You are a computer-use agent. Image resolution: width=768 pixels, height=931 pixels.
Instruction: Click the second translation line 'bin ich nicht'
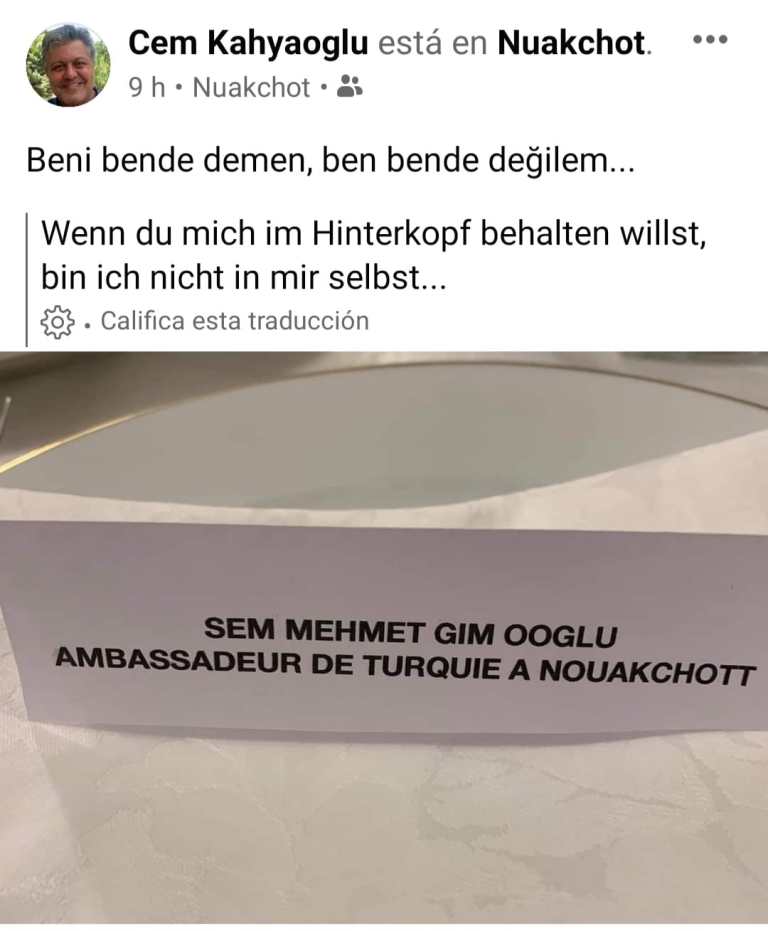coord(243,277)
